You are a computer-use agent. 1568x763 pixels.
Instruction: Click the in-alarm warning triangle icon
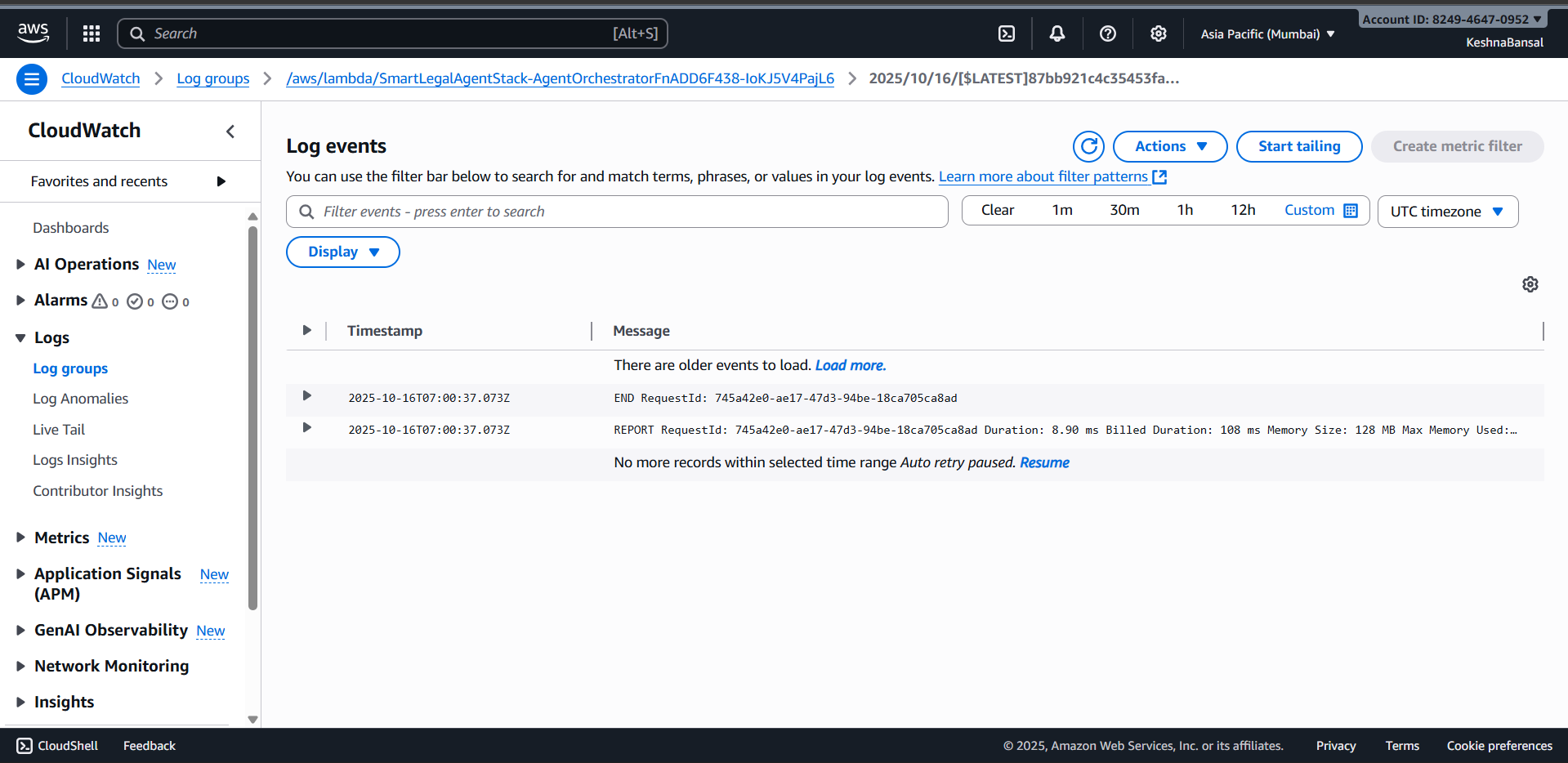coord(100,301)
